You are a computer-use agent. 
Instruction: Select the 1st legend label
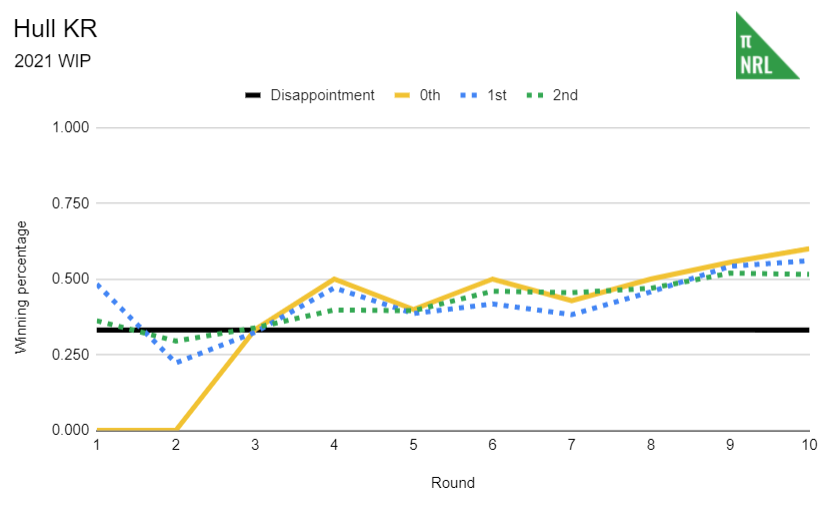point(496,96)
